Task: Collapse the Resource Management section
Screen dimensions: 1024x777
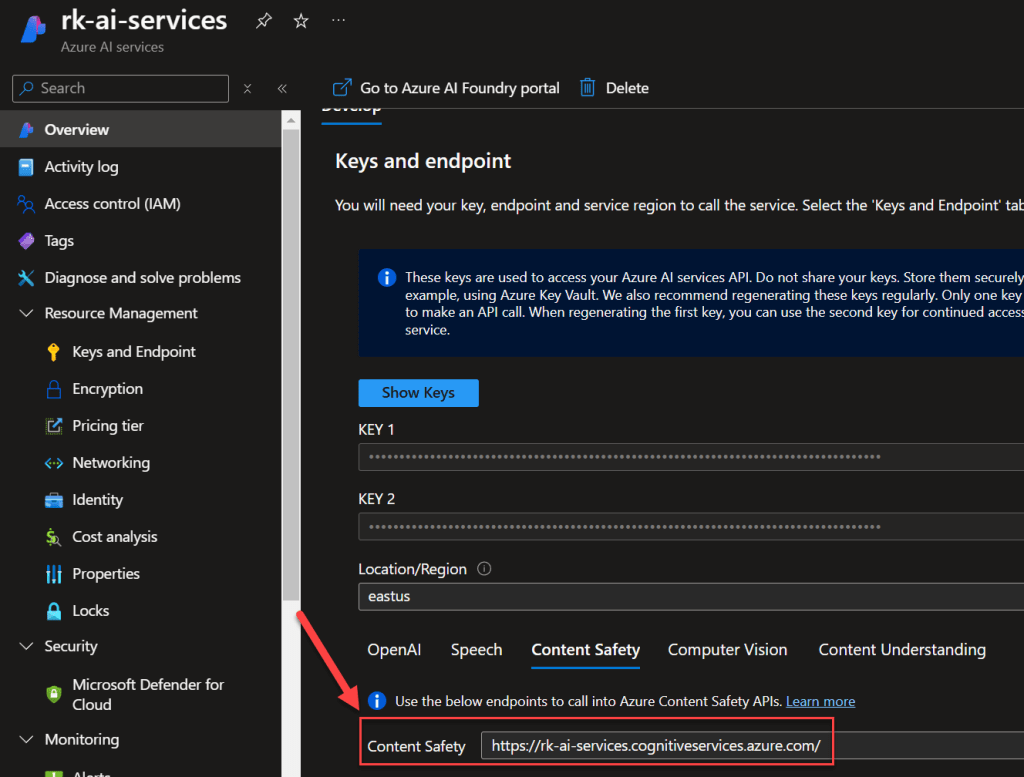Action: click(x=26, y=314)
